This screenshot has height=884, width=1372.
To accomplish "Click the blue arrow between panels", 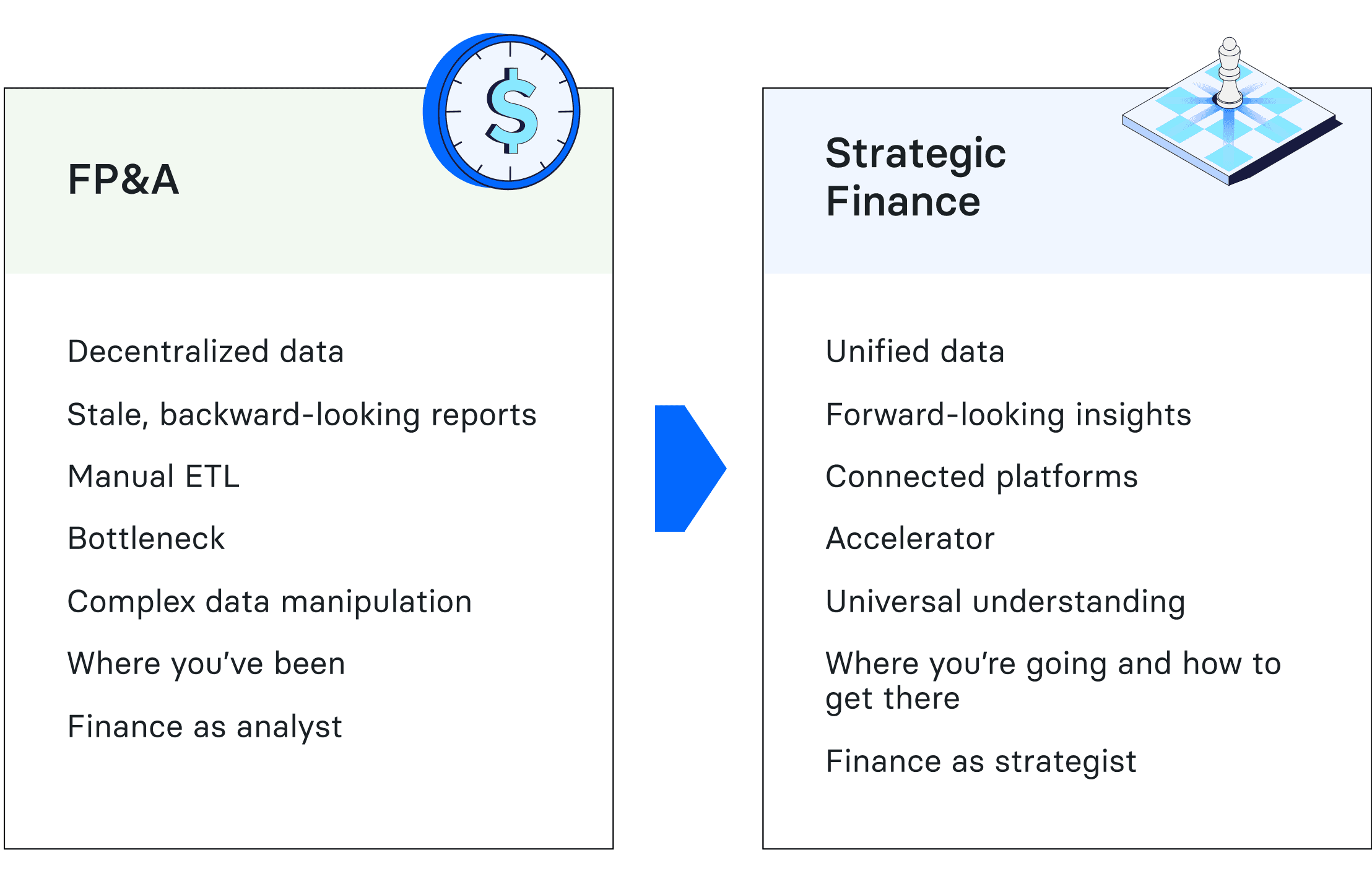I will 690,469.
